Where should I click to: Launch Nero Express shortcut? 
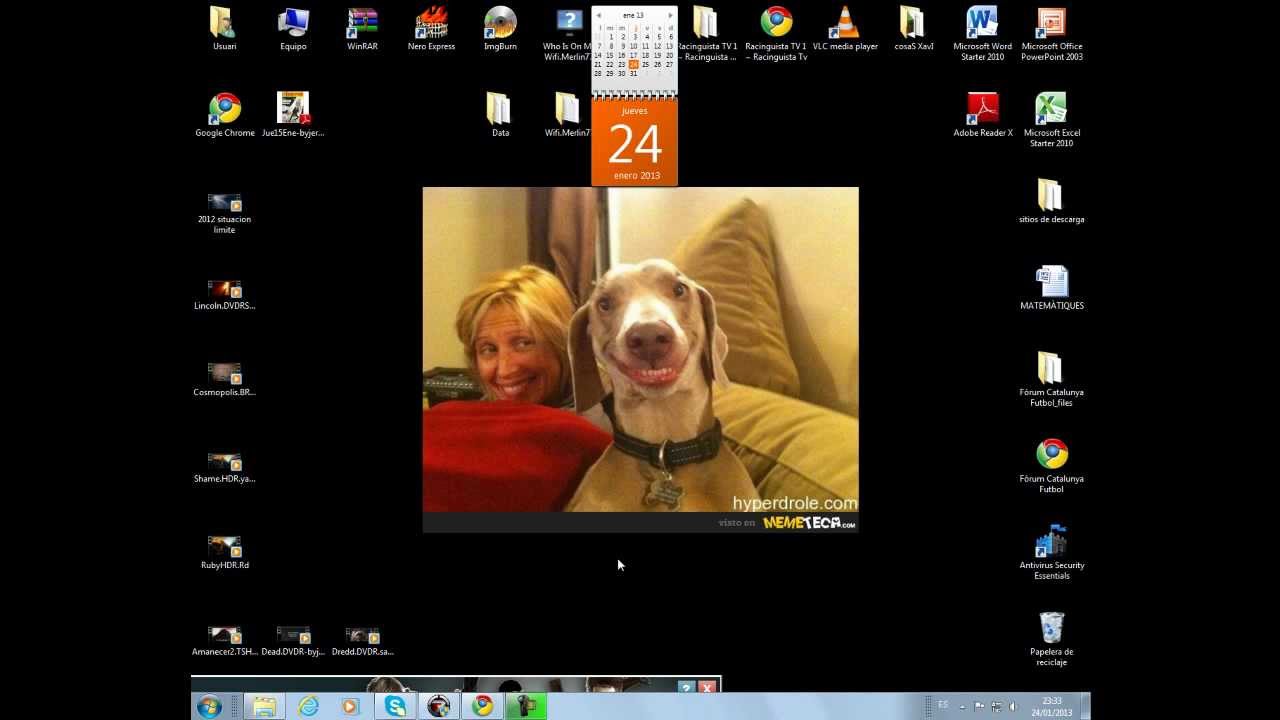(431, 29)
